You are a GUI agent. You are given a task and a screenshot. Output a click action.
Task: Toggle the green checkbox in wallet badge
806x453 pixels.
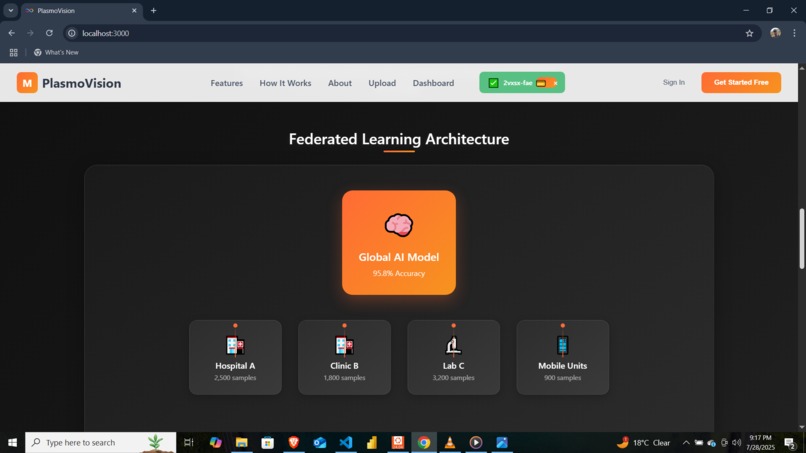[x=493, y=83]
